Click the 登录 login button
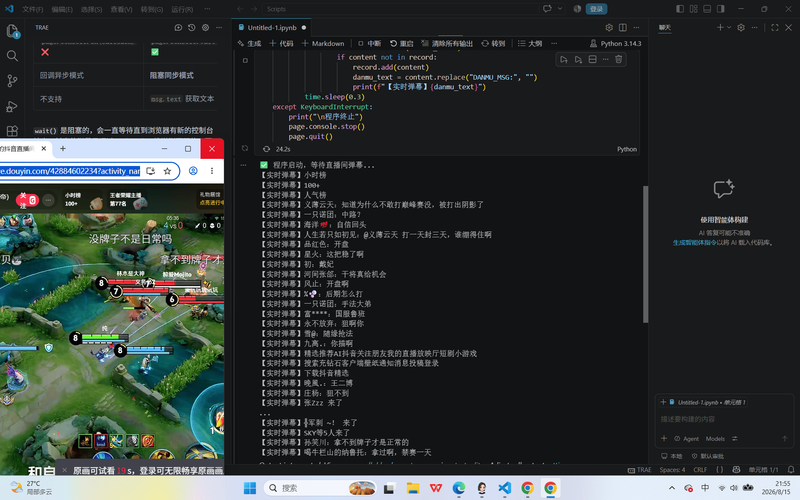Viewport: 800px width, 500px height. click(x=596, y=9)
